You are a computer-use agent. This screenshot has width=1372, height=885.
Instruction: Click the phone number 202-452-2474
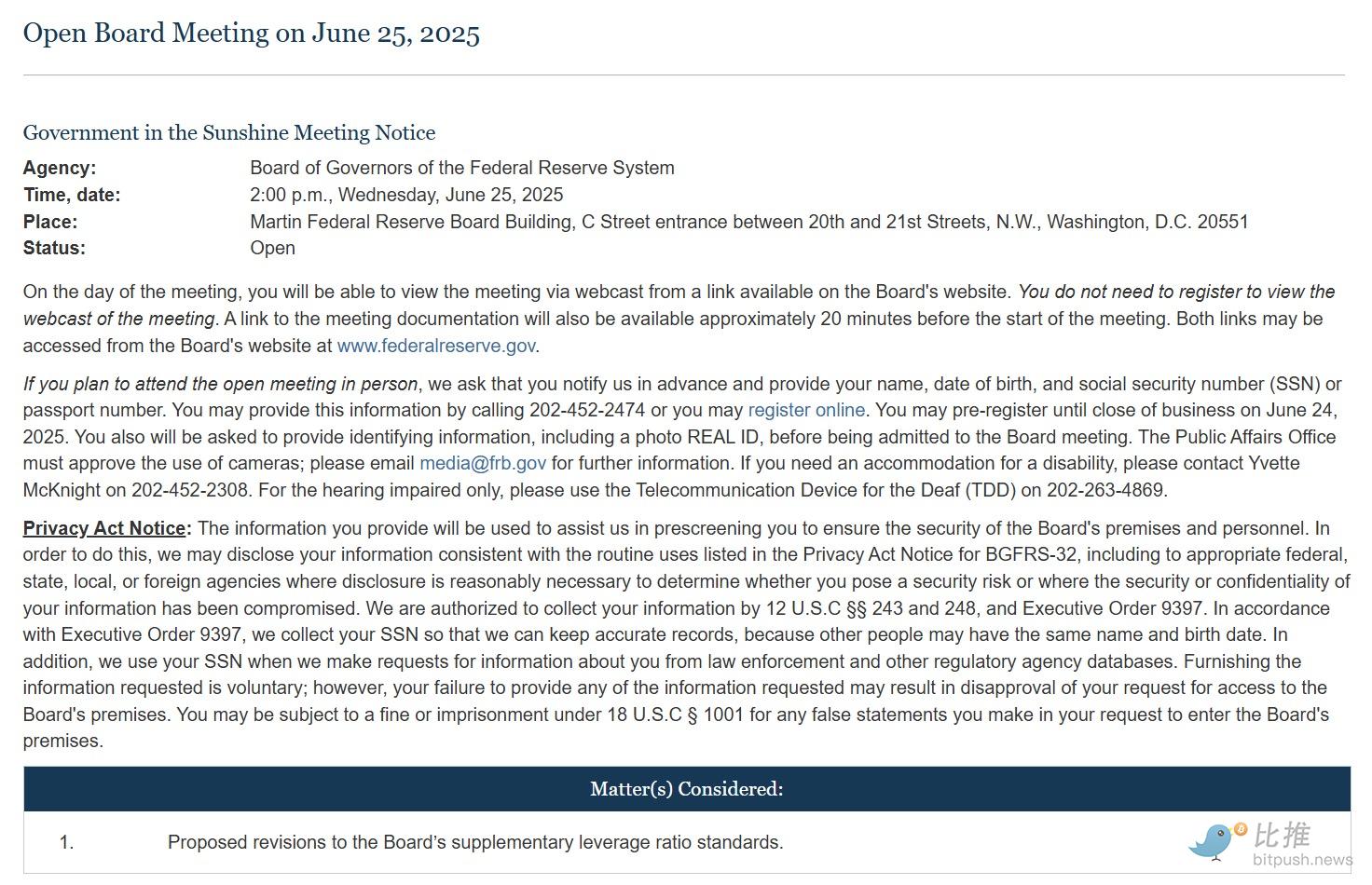[x=587, y=410]
